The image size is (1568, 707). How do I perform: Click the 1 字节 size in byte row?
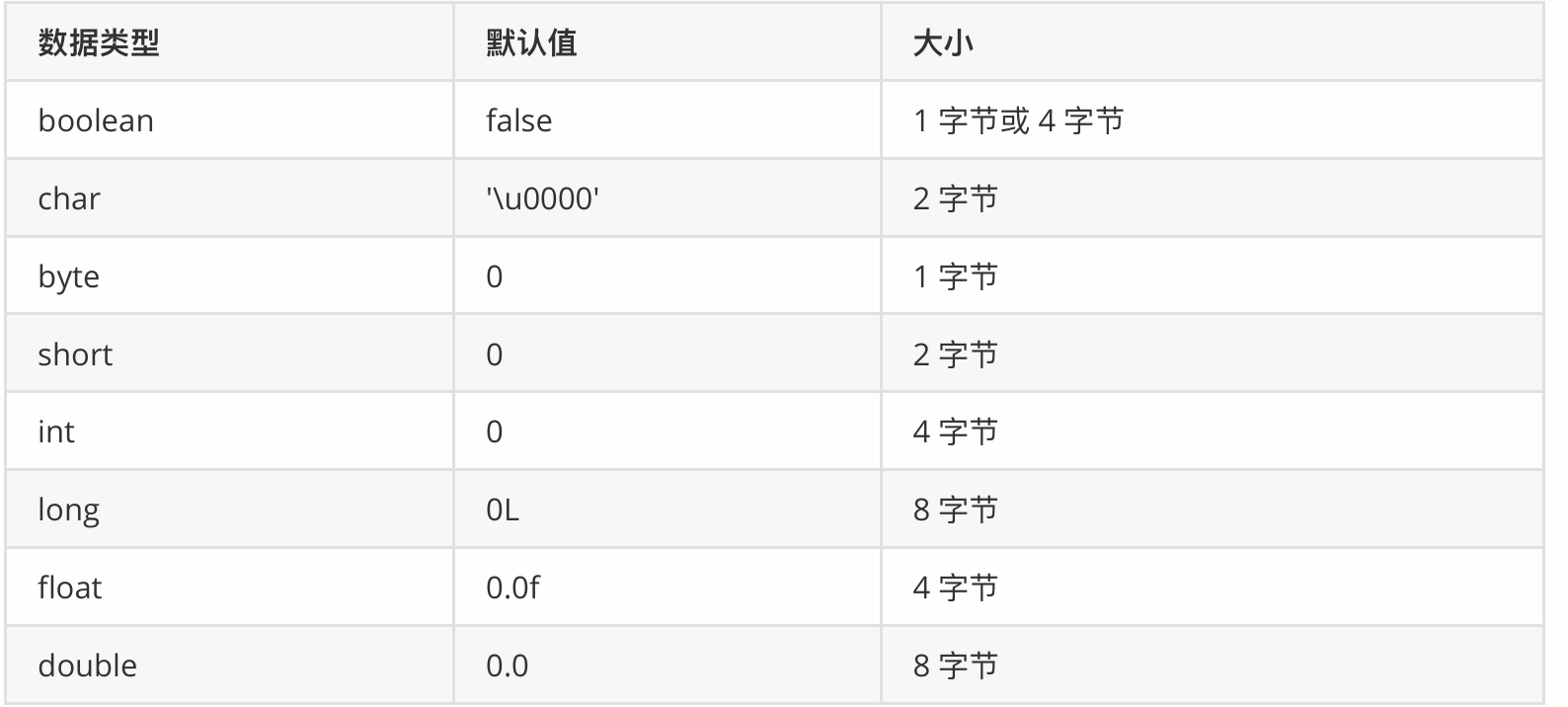point(955,276)
